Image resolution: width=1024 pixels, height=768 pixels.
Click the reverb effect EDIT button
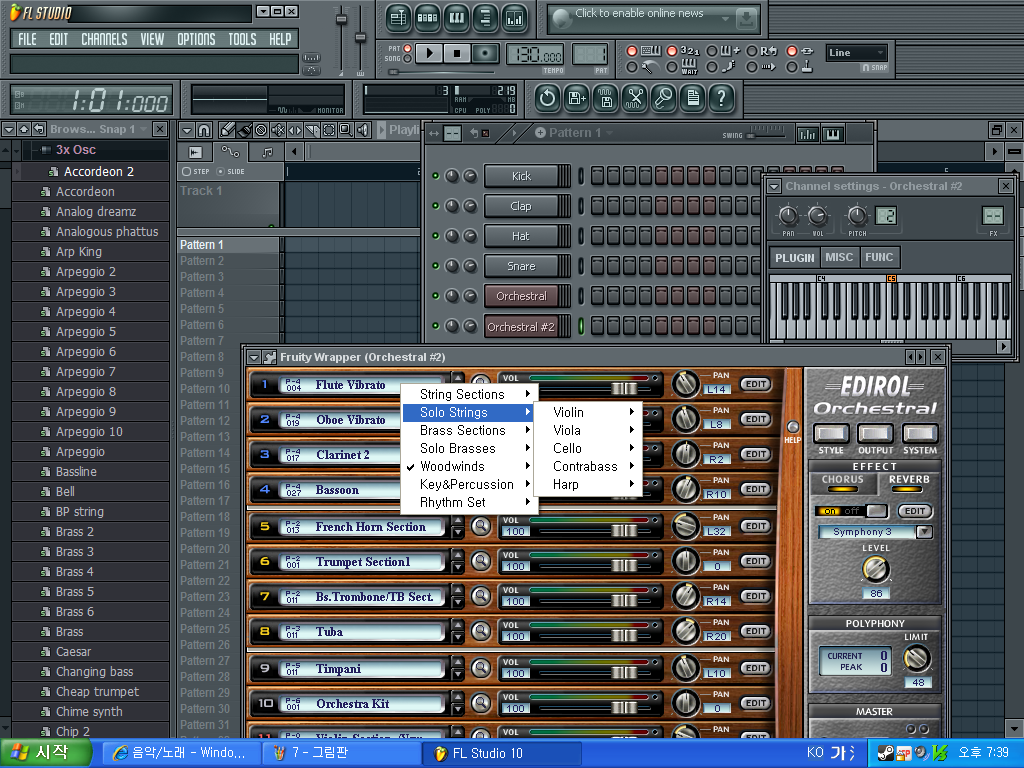click(915, 511)
